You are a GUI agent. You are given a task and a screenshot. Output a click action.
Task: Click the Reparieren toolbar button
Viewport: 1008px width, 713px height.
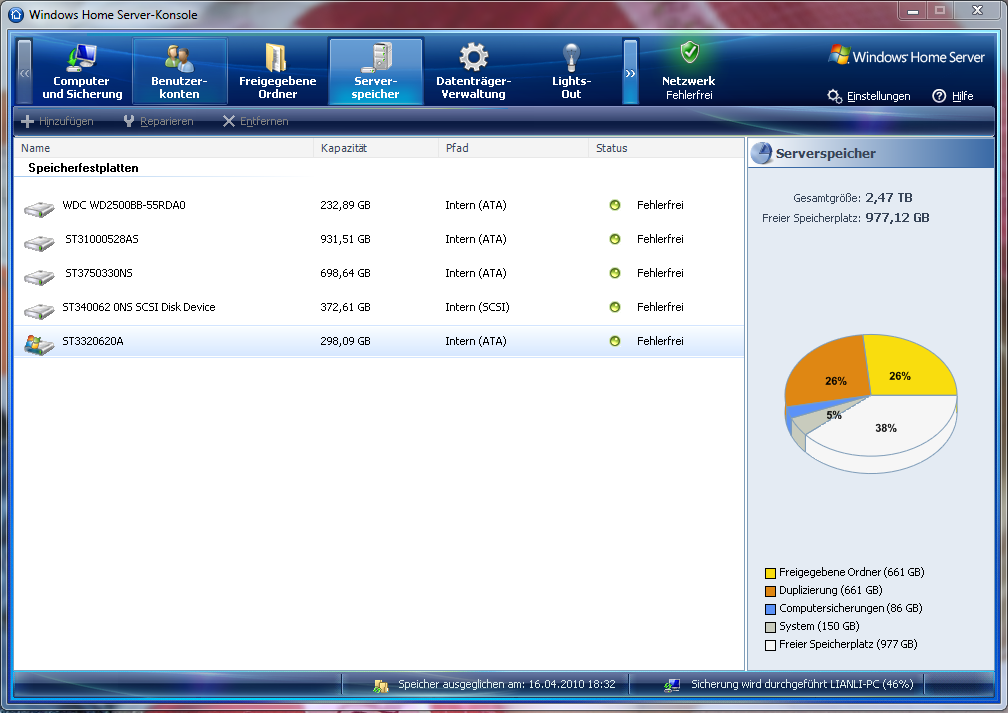(x=158, y=121)
